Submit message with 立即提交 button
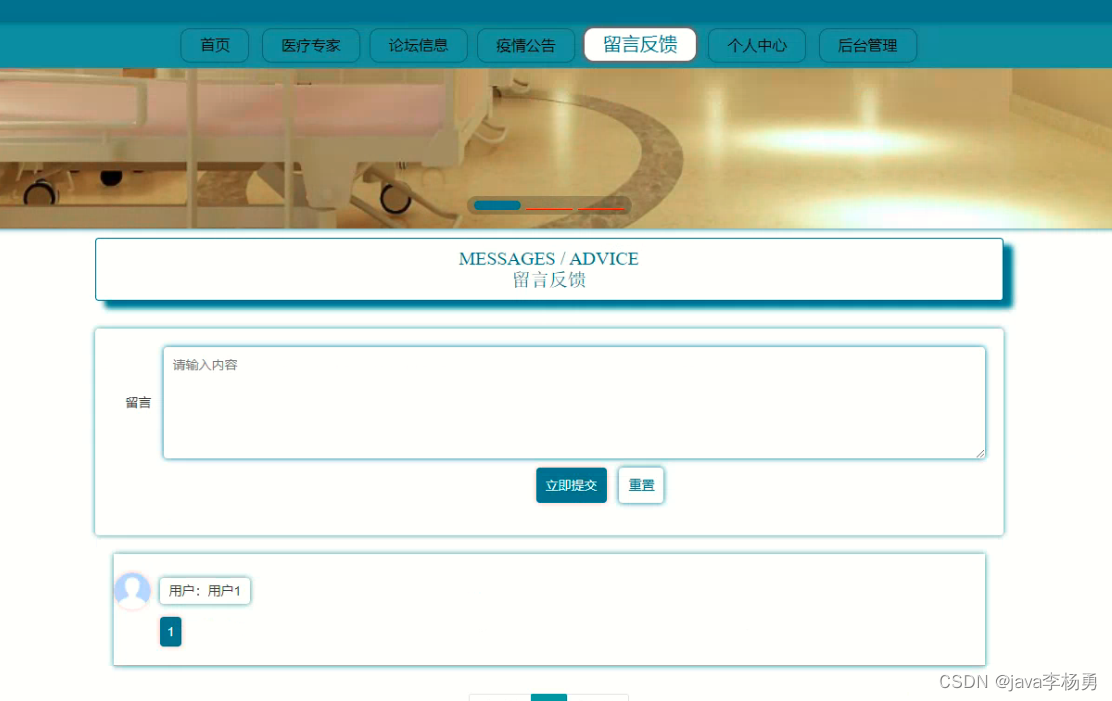 click(x=571, y=485)
